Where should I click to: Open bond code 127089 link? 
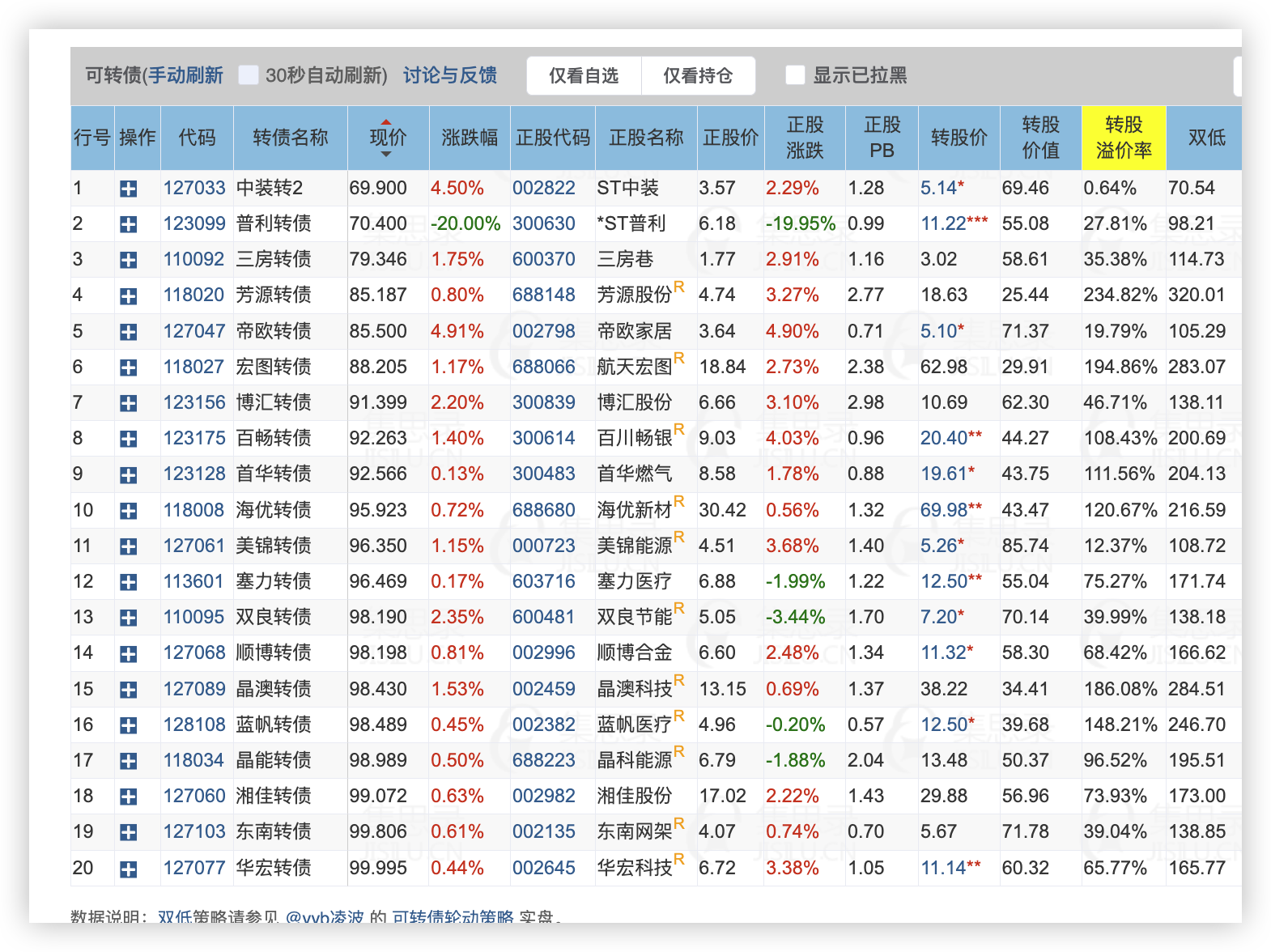point(194,689)
